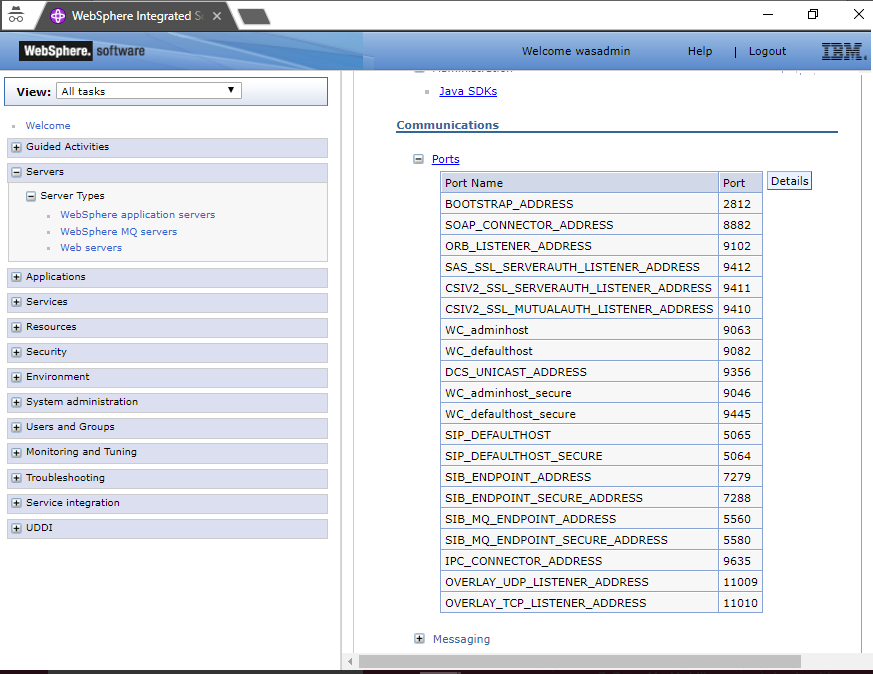Collapse the Server Types tree node

(31, 197)
